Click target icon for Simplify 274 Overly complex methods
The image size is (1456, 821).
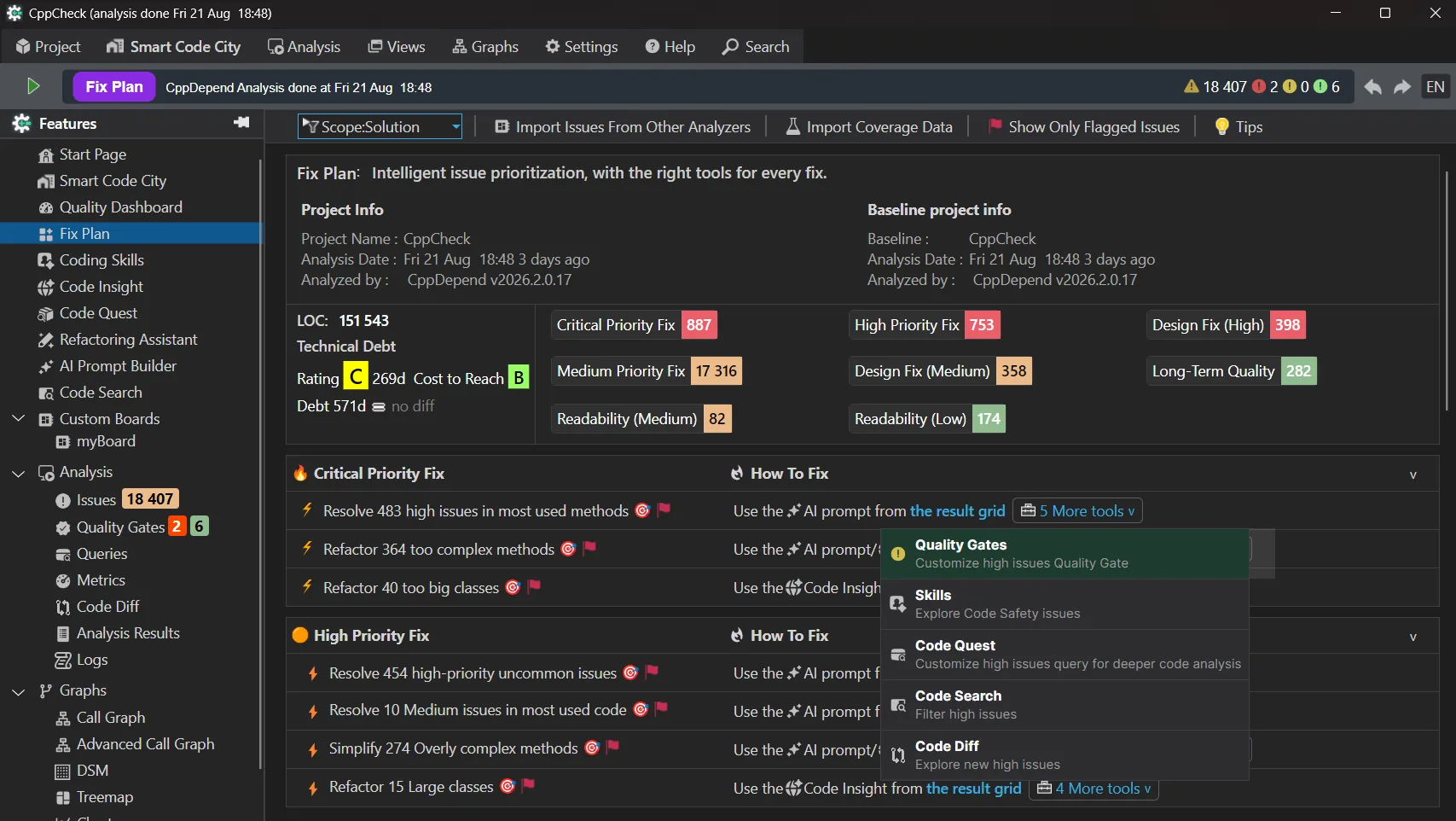tap(592, 748)
